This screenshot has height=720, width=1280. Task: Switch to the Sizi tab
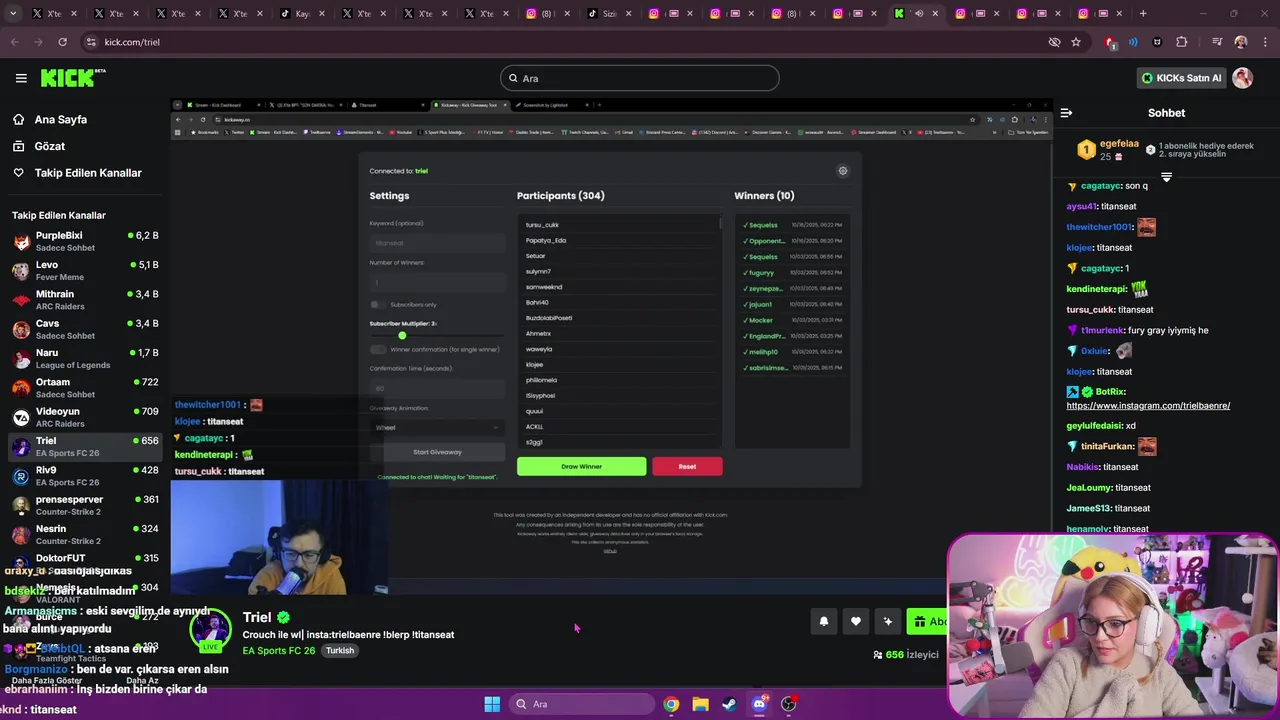pyautogui.click(x=606, y=14)
